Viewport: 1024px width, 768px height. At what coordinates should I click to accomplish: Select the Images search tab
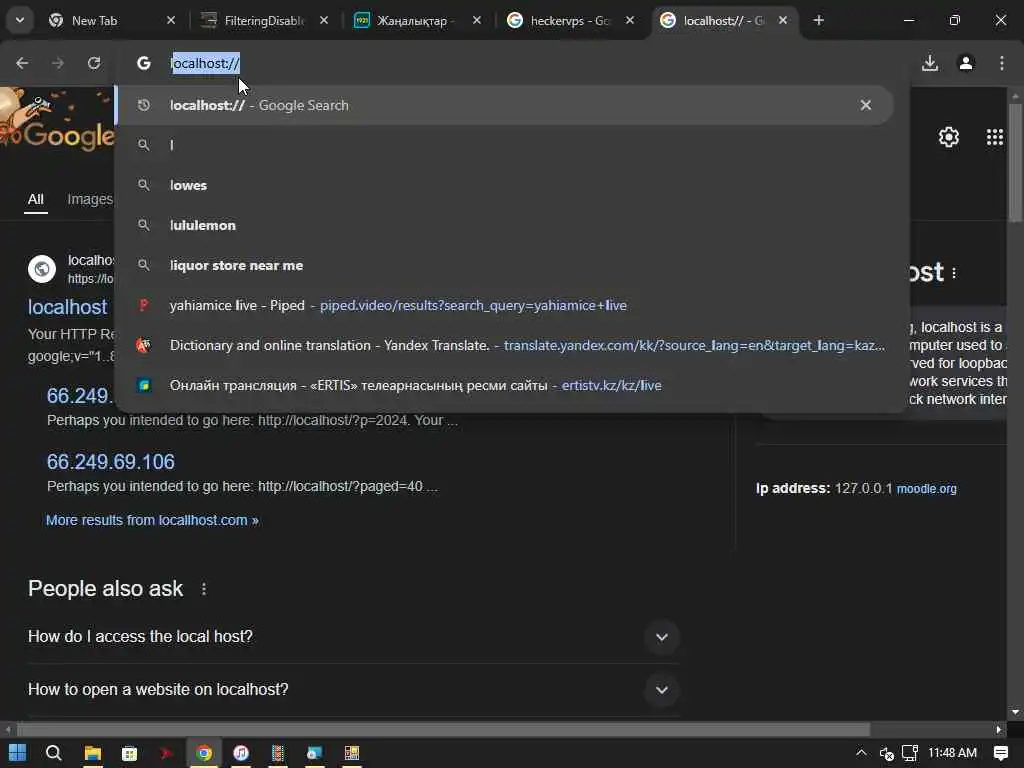pos(90,199)
